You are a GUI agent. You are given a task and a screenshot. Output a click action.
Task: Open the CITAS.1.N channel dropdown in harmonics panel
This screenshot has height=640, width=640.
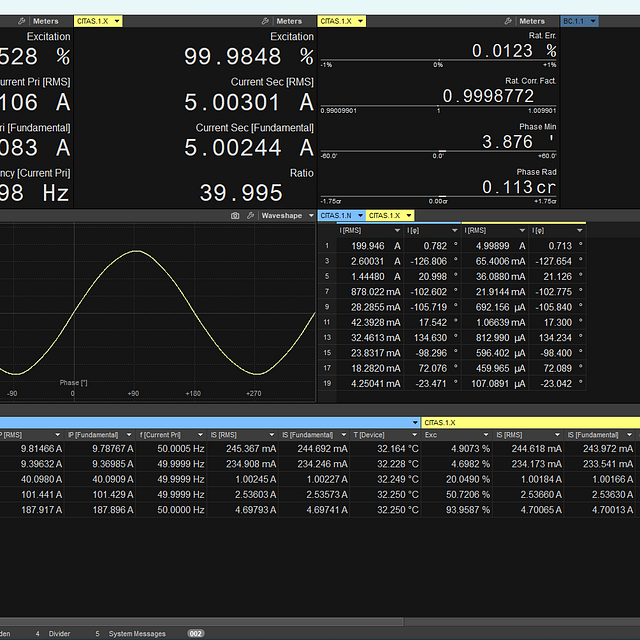[x=341, y=215]
